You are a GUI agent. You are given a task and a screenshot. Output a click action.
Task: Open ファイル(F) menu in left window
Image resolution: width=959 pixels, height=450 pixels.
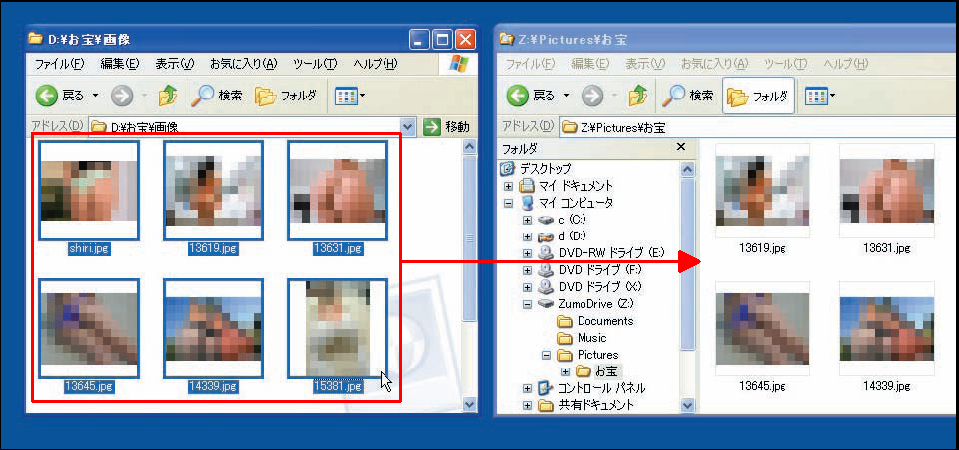pos(59,64)
